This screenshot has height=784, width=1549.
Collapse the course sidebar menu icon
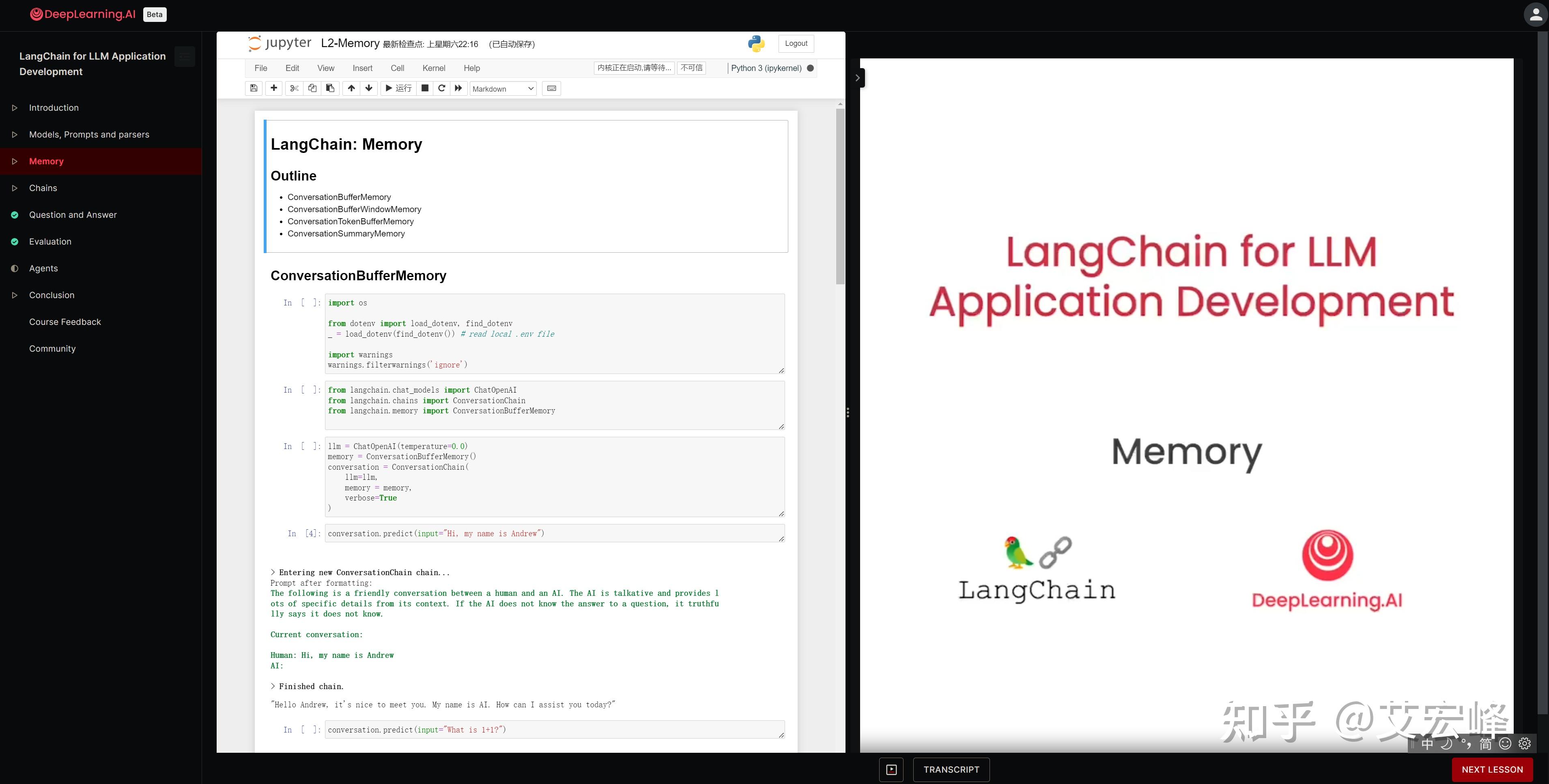[x=185, y=56]
